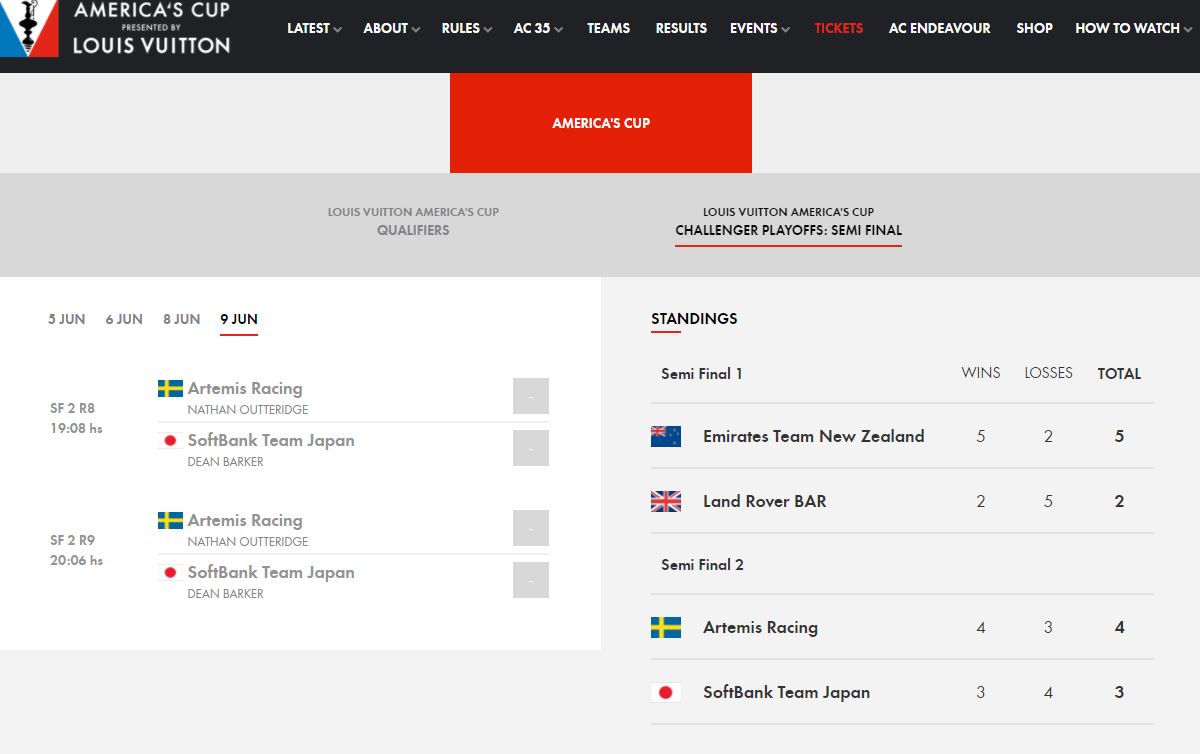Click the New Zealand flag in standings
This screenshot has height=754, width=1200.
click(666, 436)
